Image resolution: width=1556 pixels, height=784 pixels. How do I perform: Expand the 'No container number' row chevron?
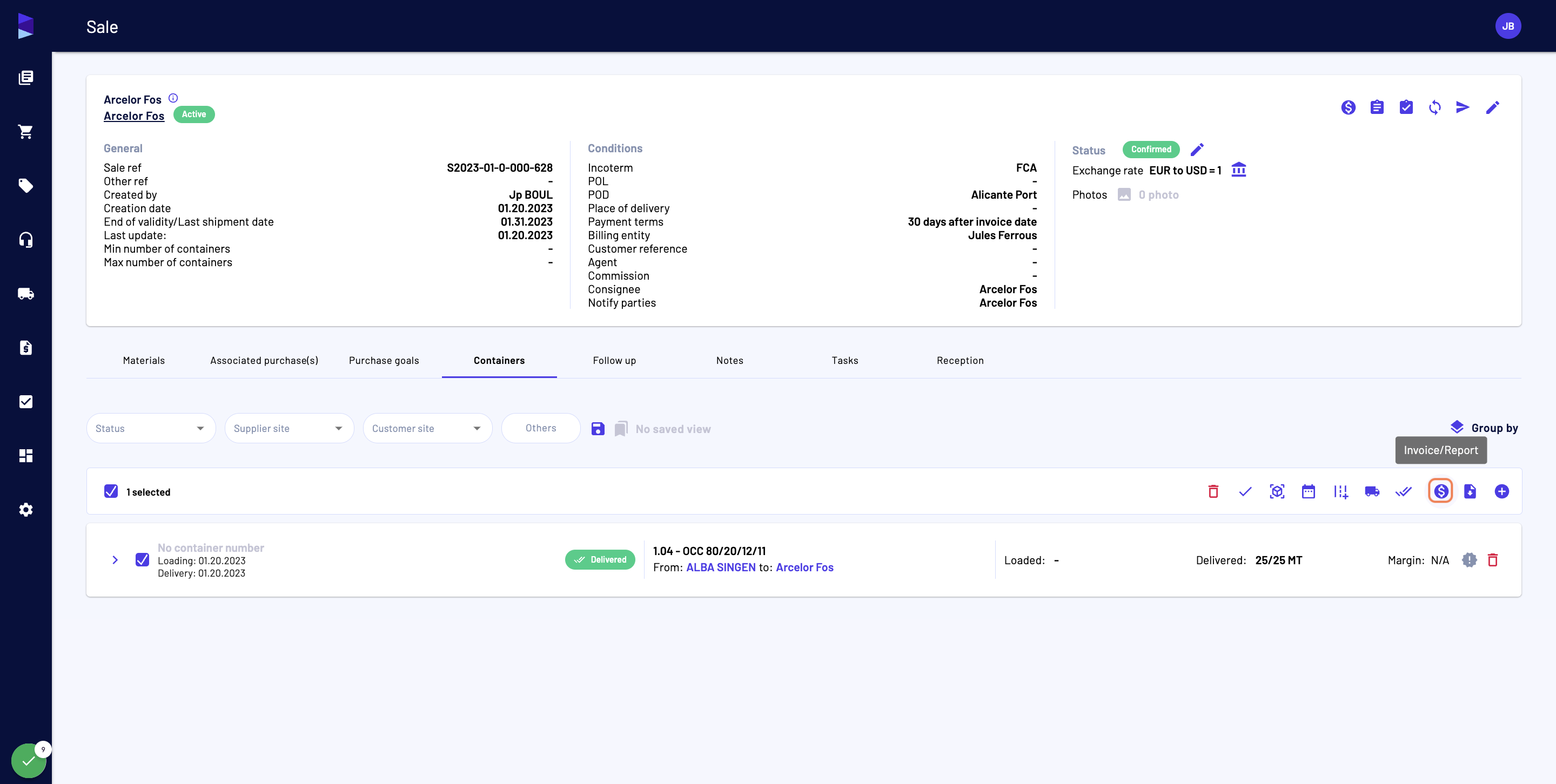(x=115, y=560)
